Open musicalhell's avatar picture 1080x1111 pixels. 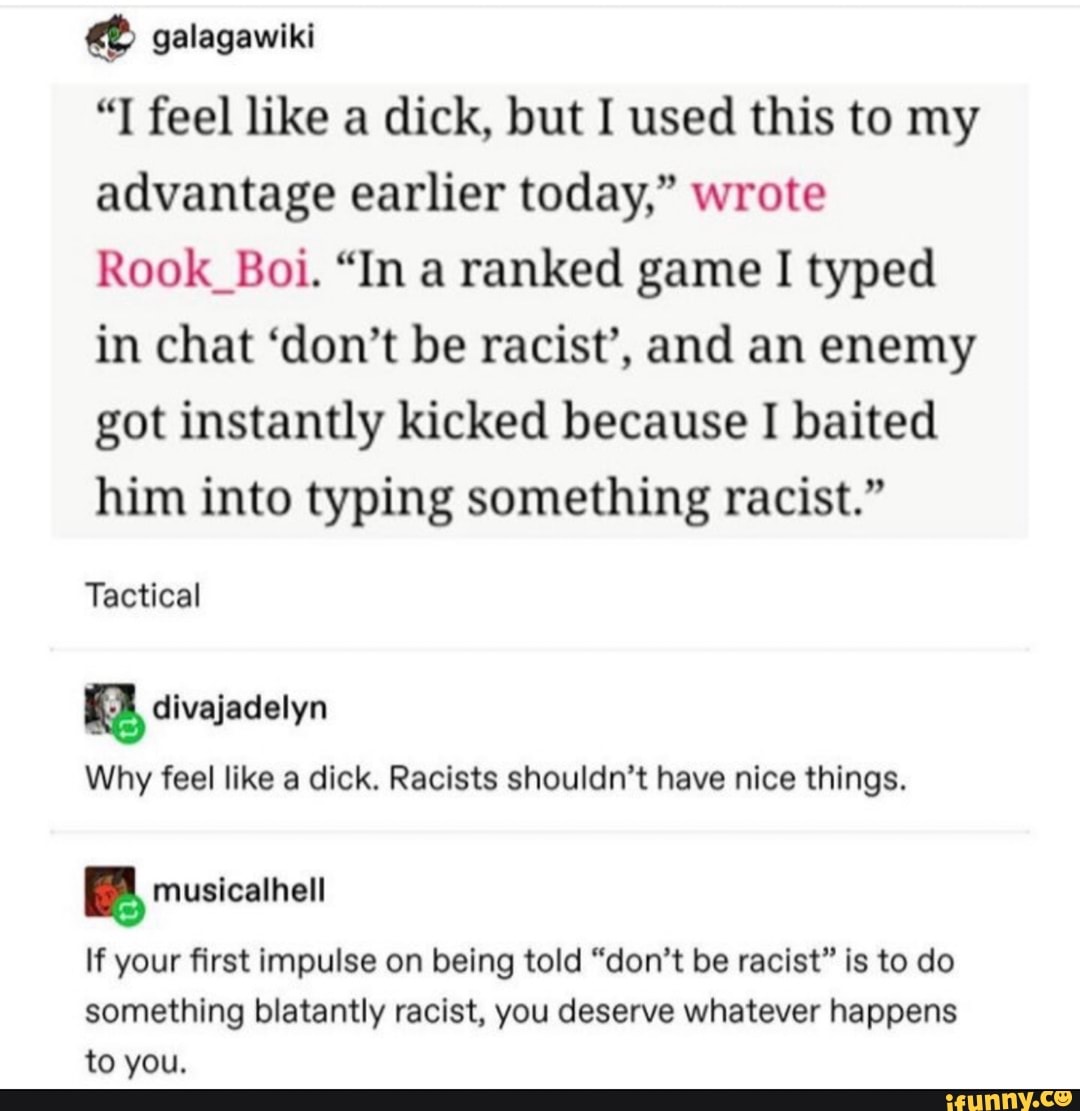pyautogui.click(x=109, y=891)
